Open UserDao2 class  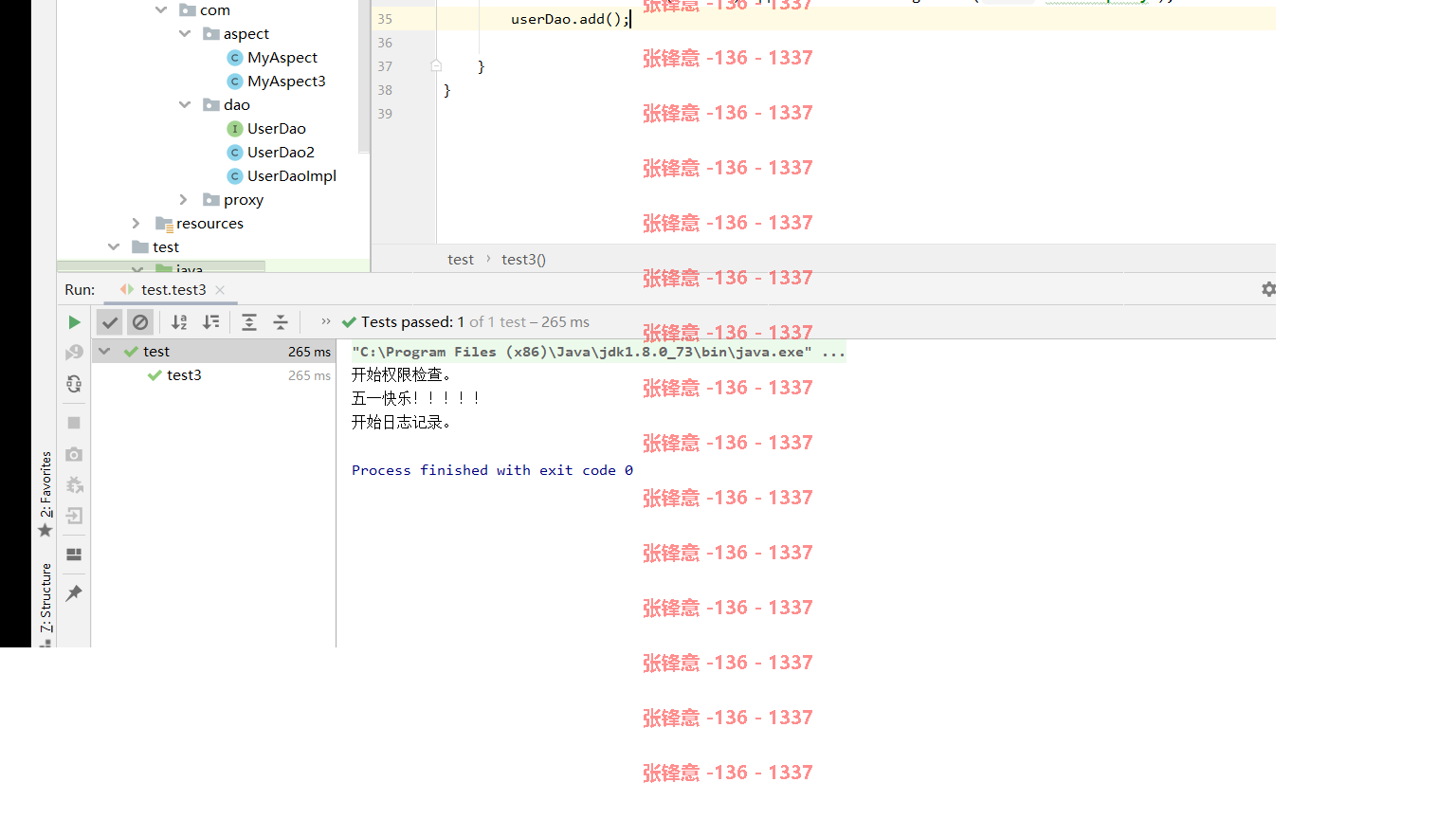pos(281,153)
